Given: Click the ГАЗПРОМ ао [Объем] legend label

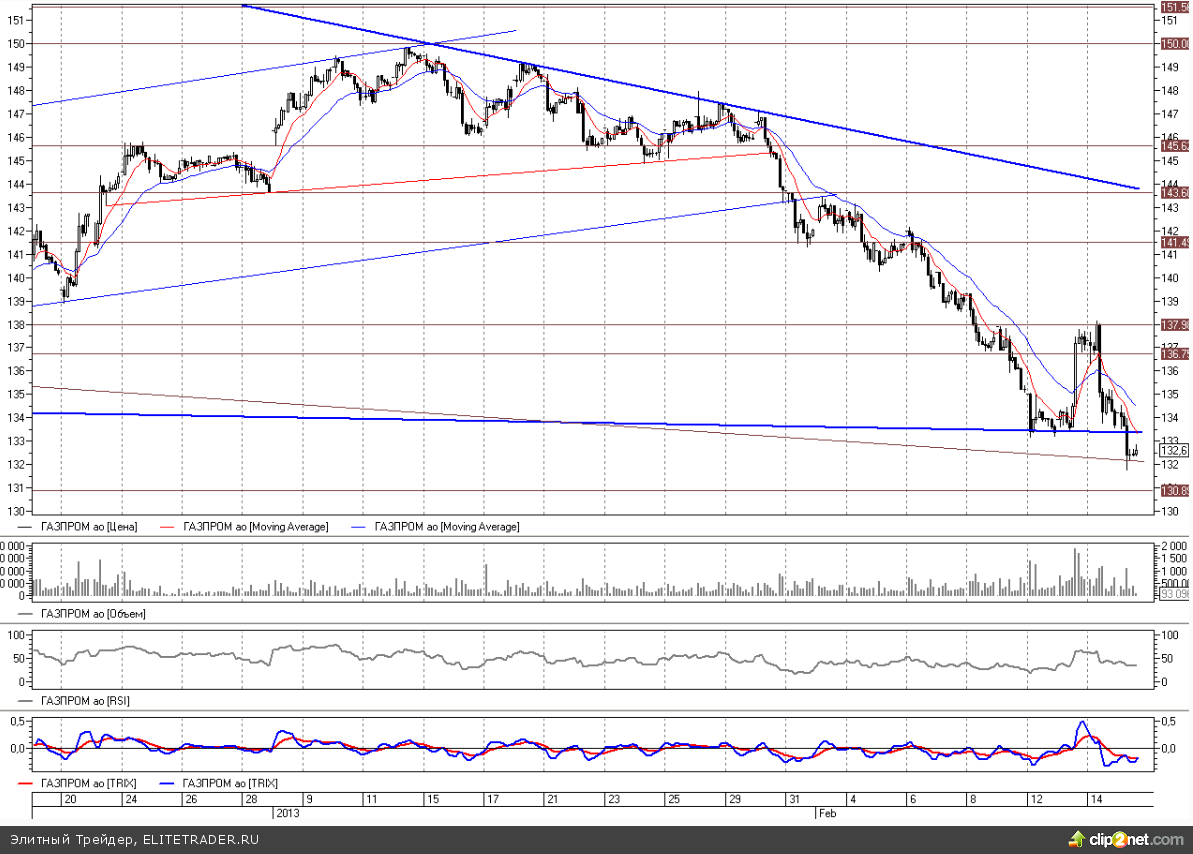Looking at the screenshot, I should coord(92,613).
